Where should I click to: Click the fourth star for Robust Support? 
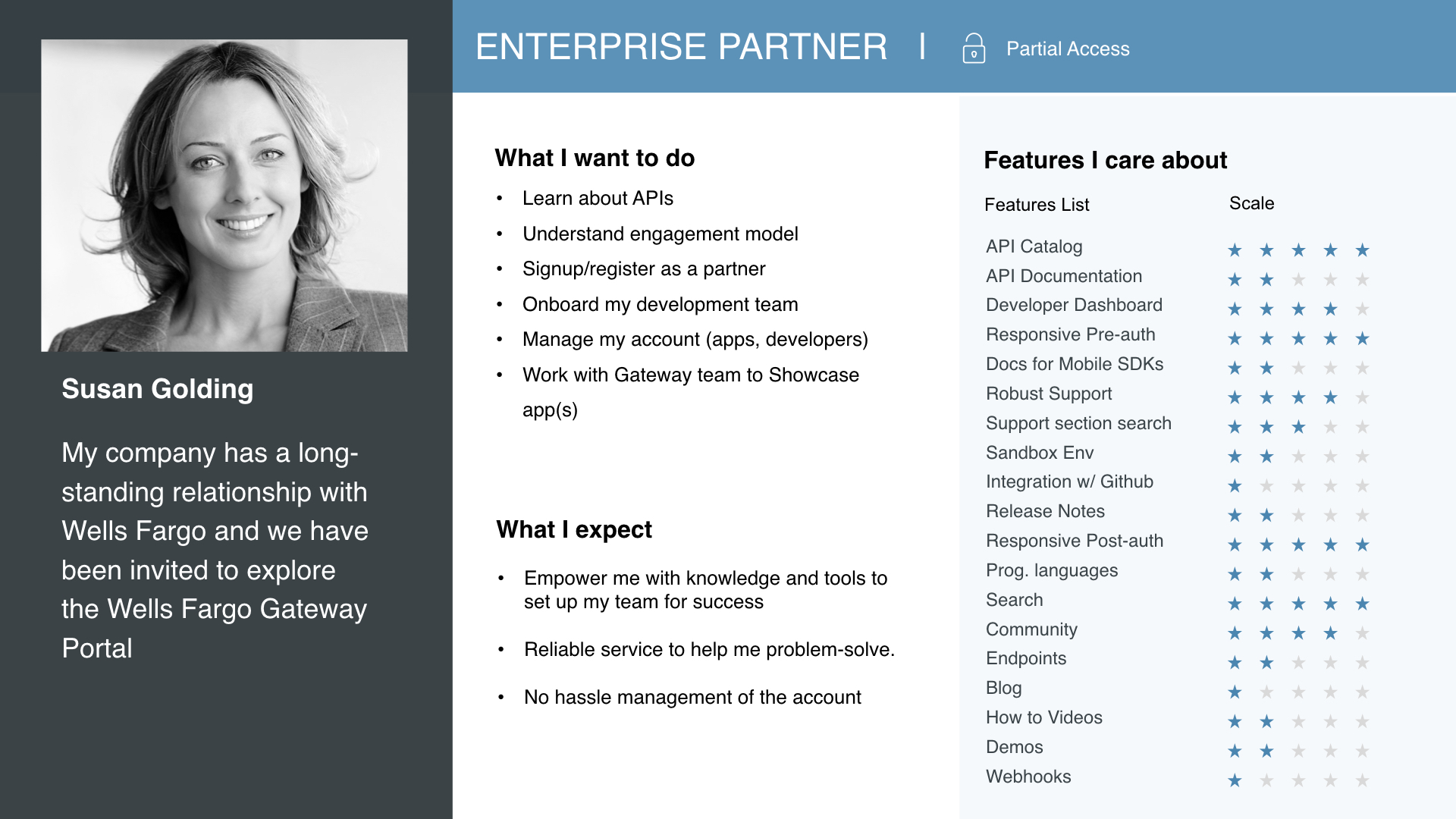click(1330, 397)
